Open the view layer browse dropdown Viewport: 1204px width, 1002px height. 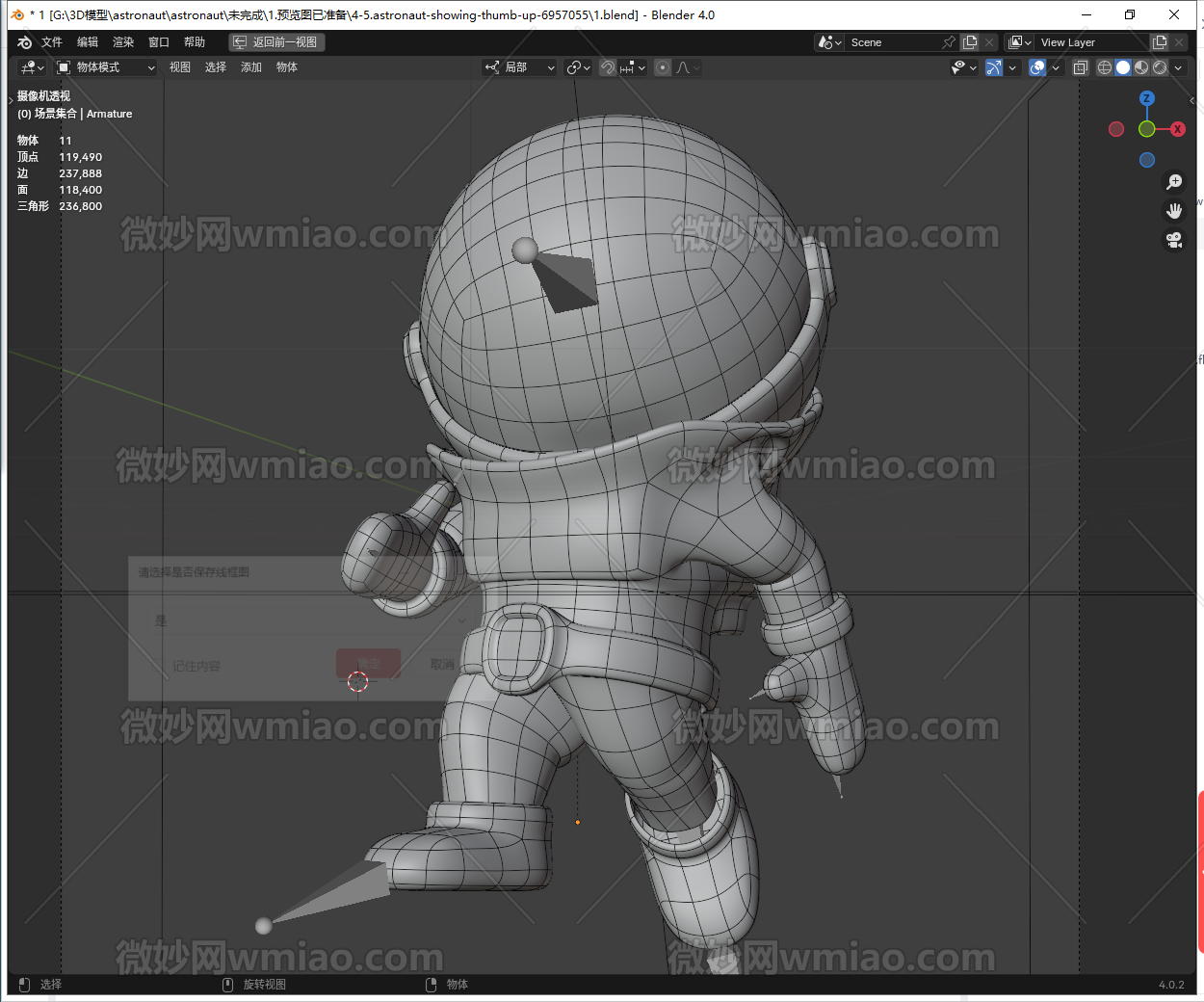[1019, 42]
